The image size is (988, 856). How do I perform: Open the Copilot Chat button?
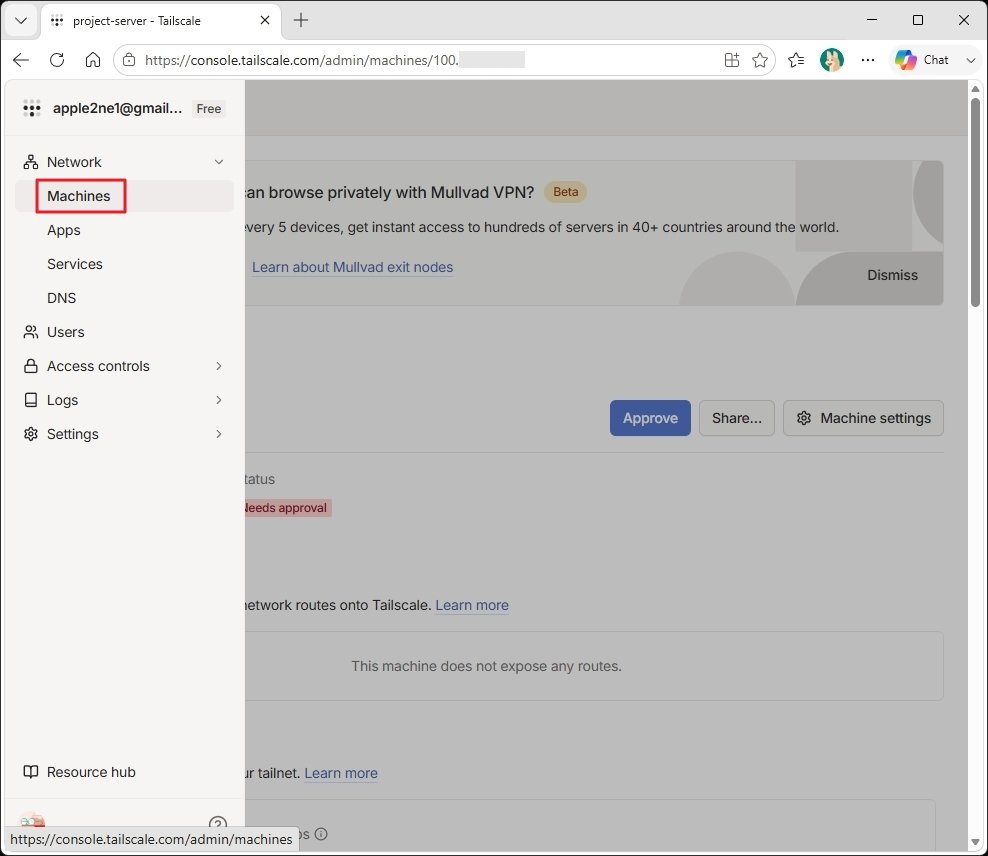click(x=922, y=60)
